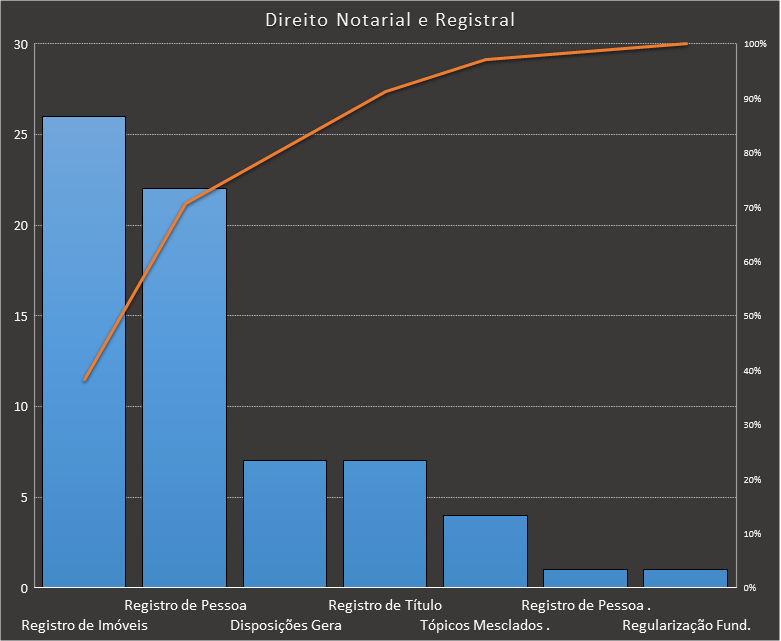The image size is (781, 641).
Task: Click the orange cumulative line's final point
Action: (686, 44)
